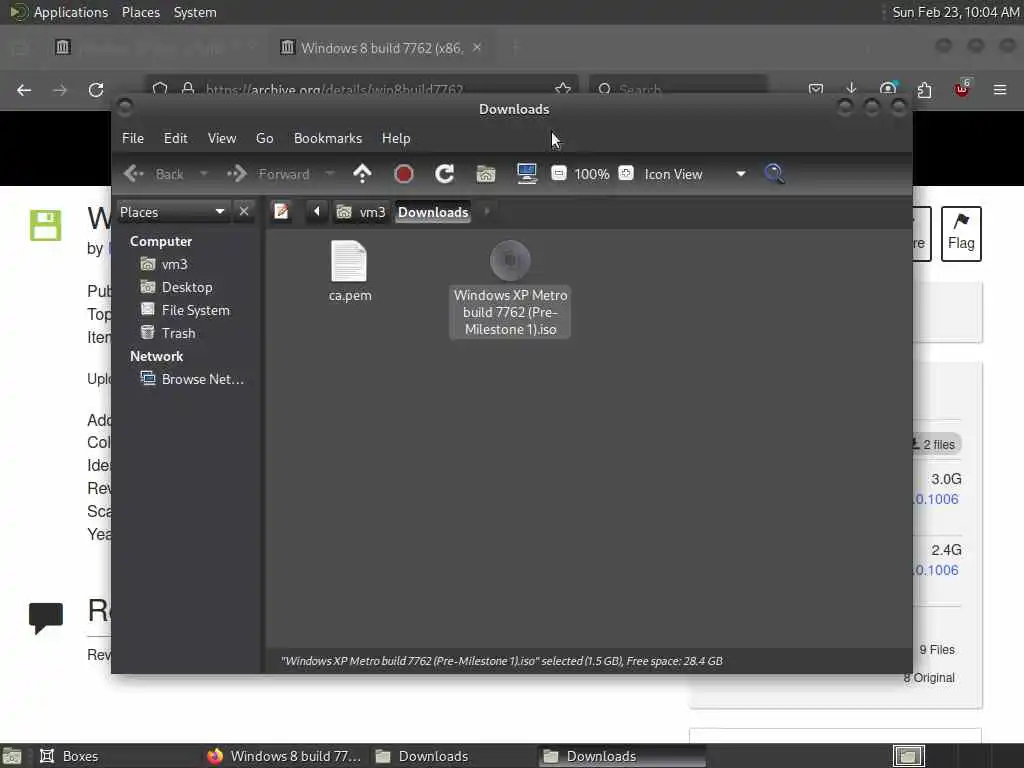Open Places menu in top panel
This screenshot has width=1024, height=768.
pyautogui.click(x=141, y=12)
